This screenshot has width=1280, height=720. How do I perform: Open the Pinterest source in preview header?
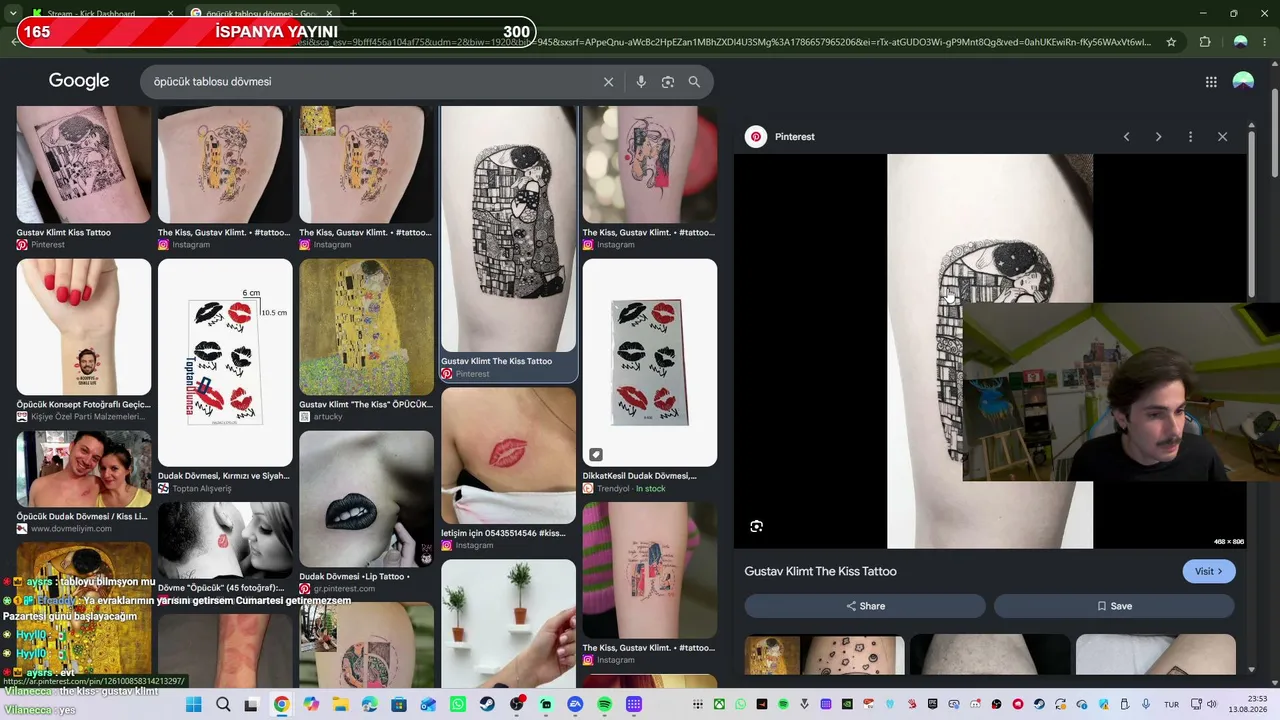pos(781,137)
